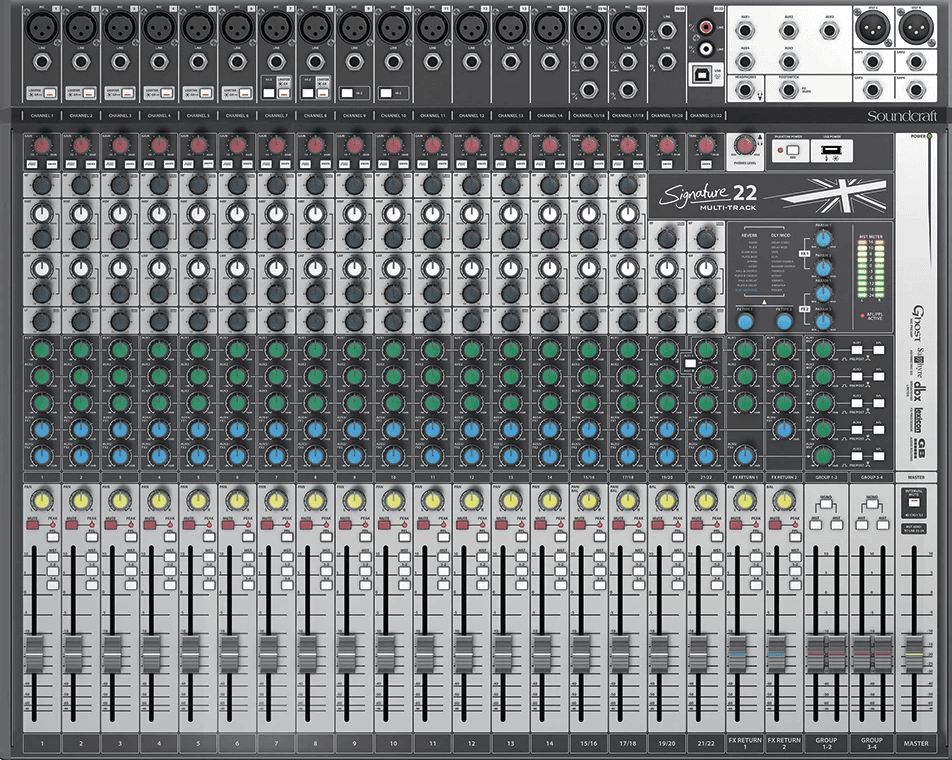Viewport: 952px width, 760px height.
Task: Toggle MONO button on Group 3-4
Action: 872,505
